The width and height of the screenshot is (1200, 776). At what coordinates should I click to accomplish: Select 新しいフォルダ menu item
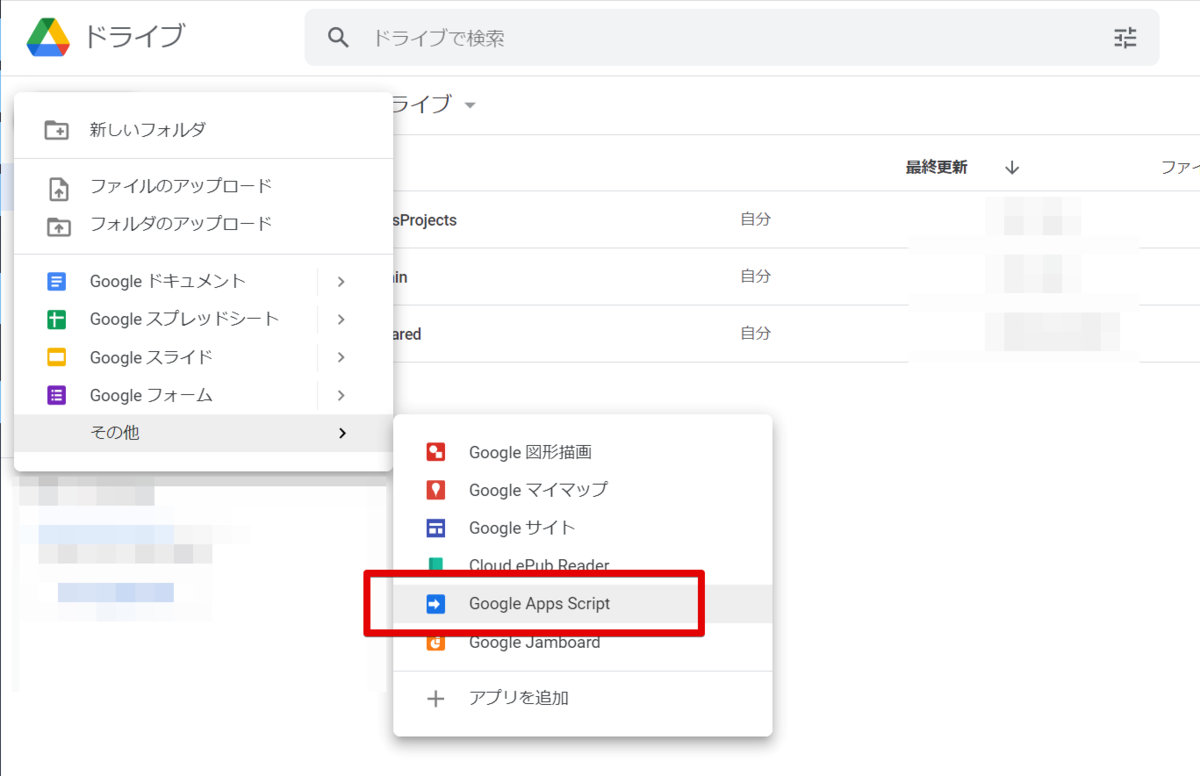pos(204,129)
